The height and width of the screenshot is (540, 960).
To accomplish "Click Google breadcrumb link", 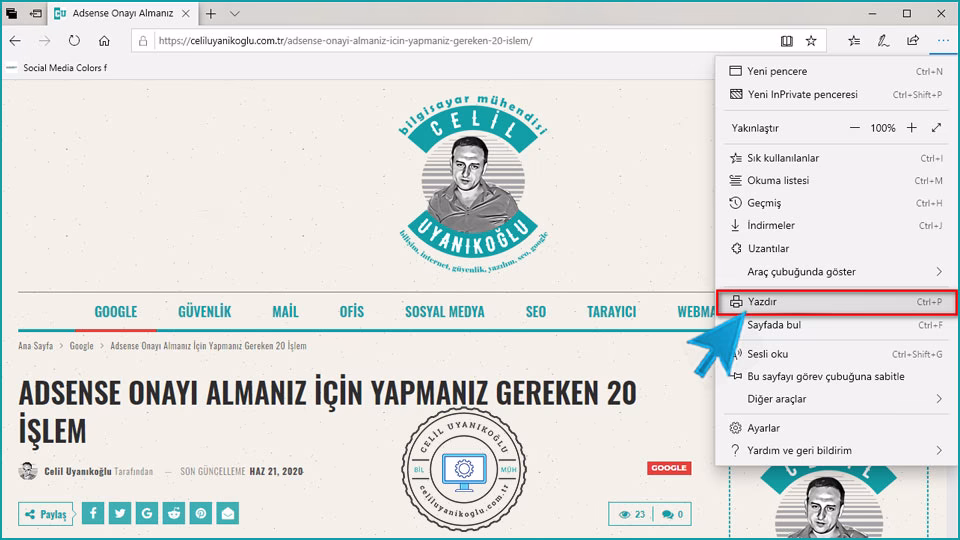I will coord(81,346).
